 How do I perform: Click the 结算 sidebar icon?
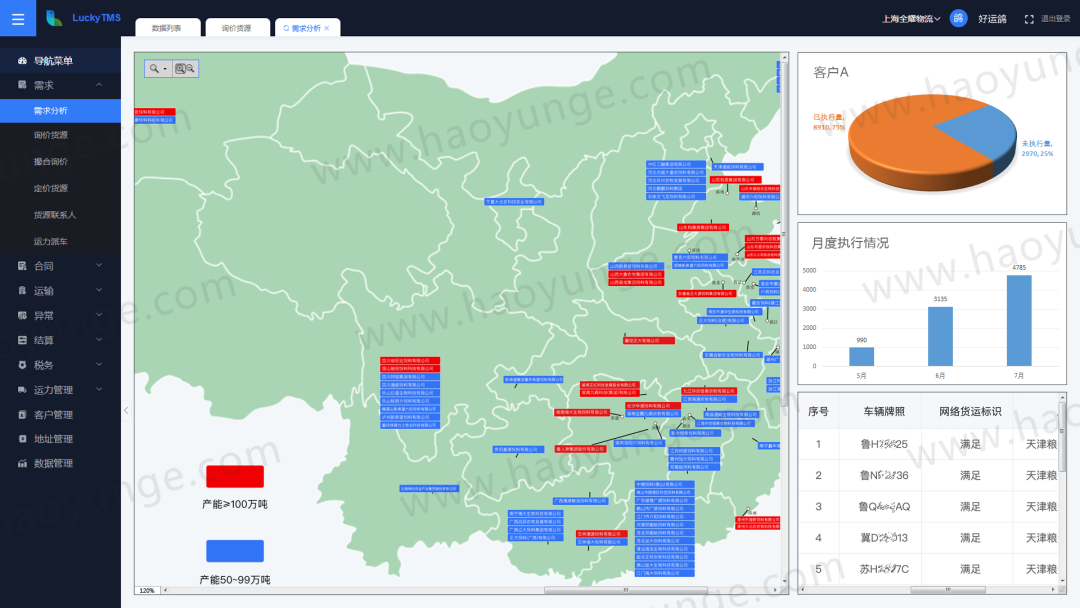click(x=22, y=340)
